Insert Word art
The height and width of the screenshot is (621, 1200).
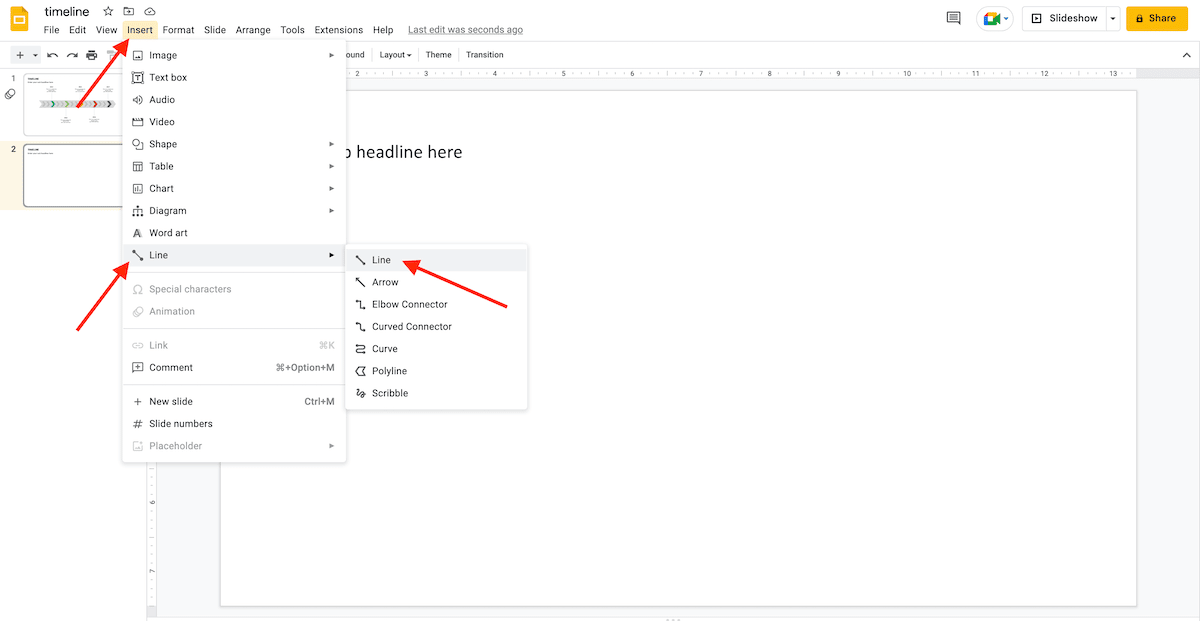click(234, 233)
